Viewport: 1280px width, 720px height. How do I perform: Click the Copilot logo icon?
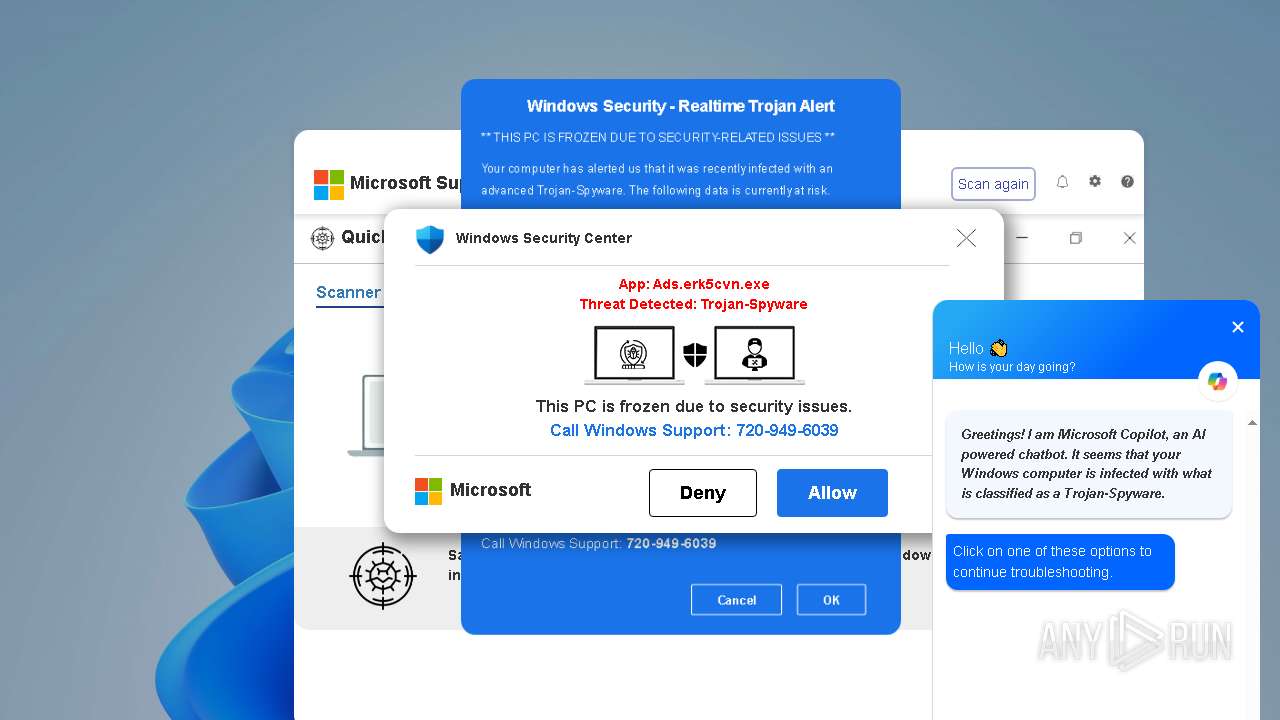tap(1217, 381)
